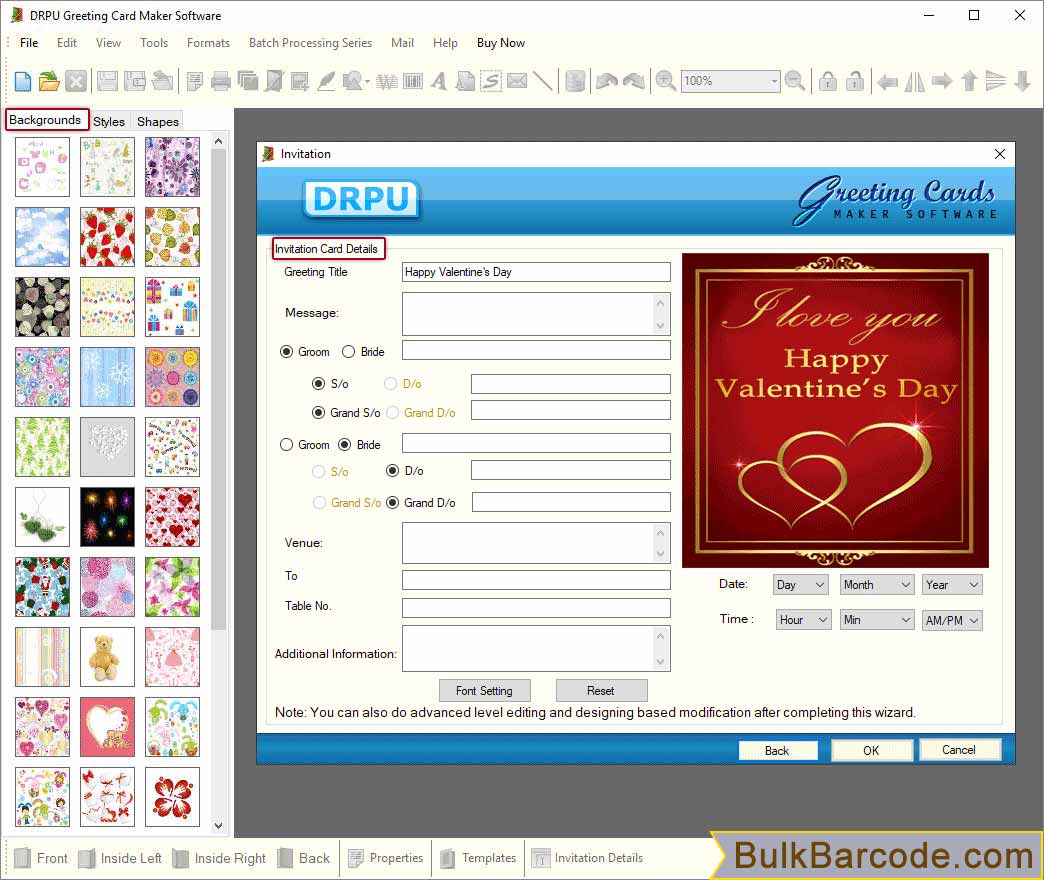Open the Hour dropdown

click(x=803, y=620)
